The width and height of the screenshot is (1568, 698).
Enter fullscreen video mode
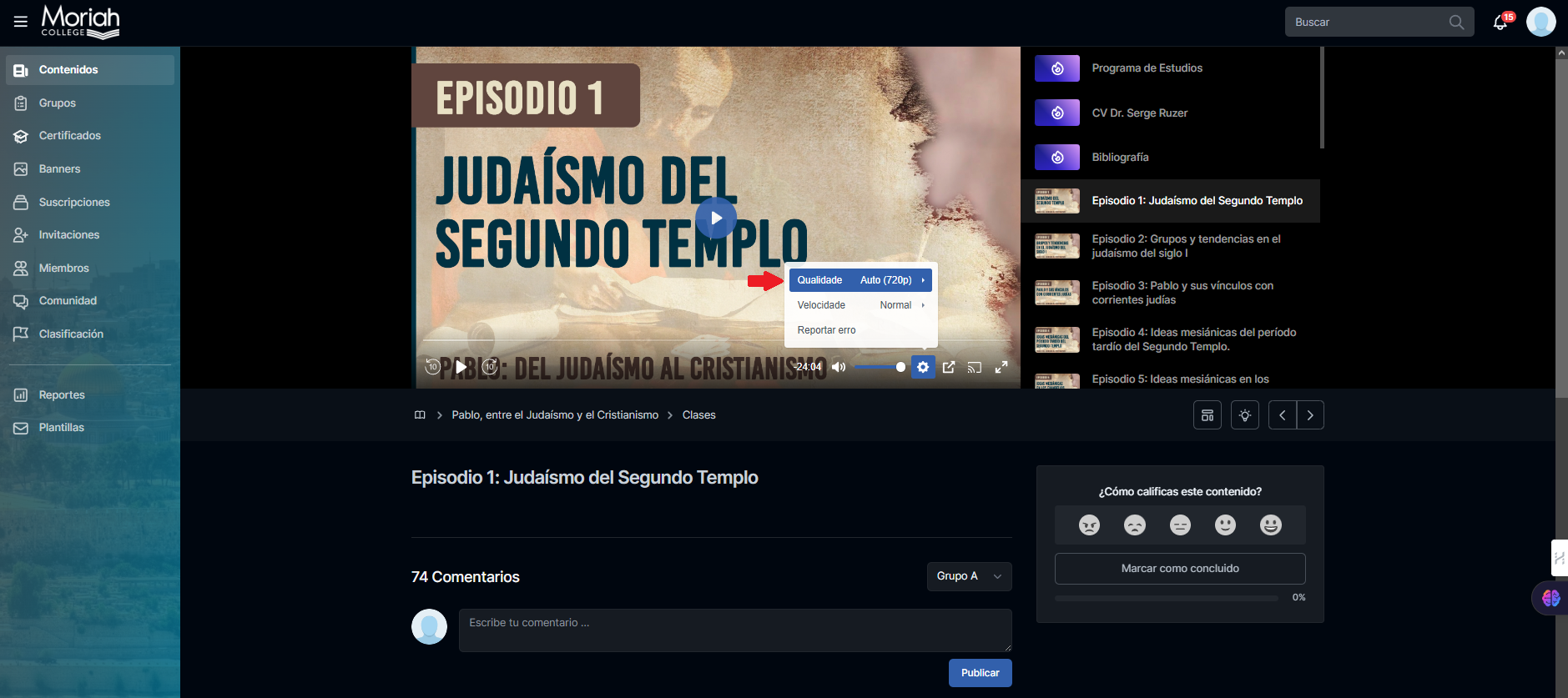click(1001, 367)
